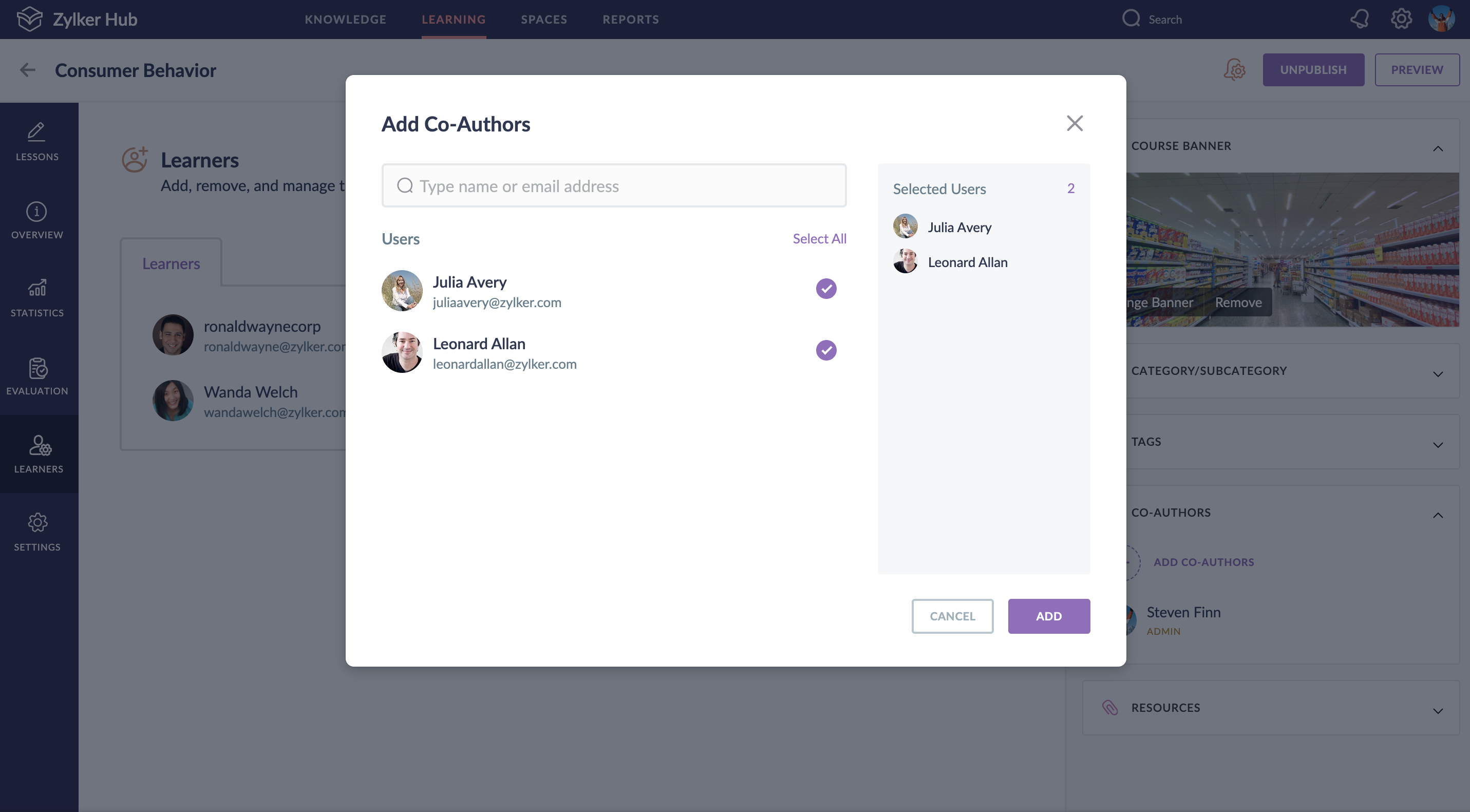Click the CANCEL button
The image size is (1470, 812).
pyautogui.click(x=952, y=616)
